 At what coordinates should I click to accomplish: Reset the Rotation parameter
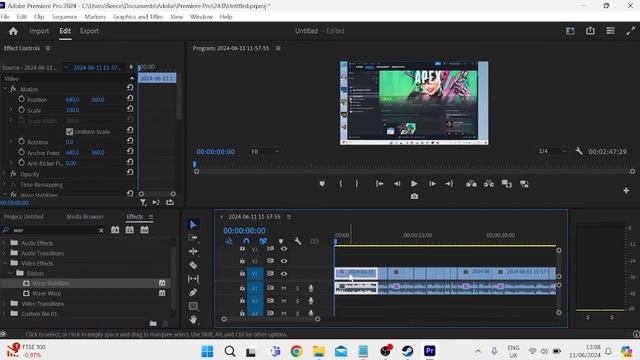pyautogui.click(x=130, y=141)
